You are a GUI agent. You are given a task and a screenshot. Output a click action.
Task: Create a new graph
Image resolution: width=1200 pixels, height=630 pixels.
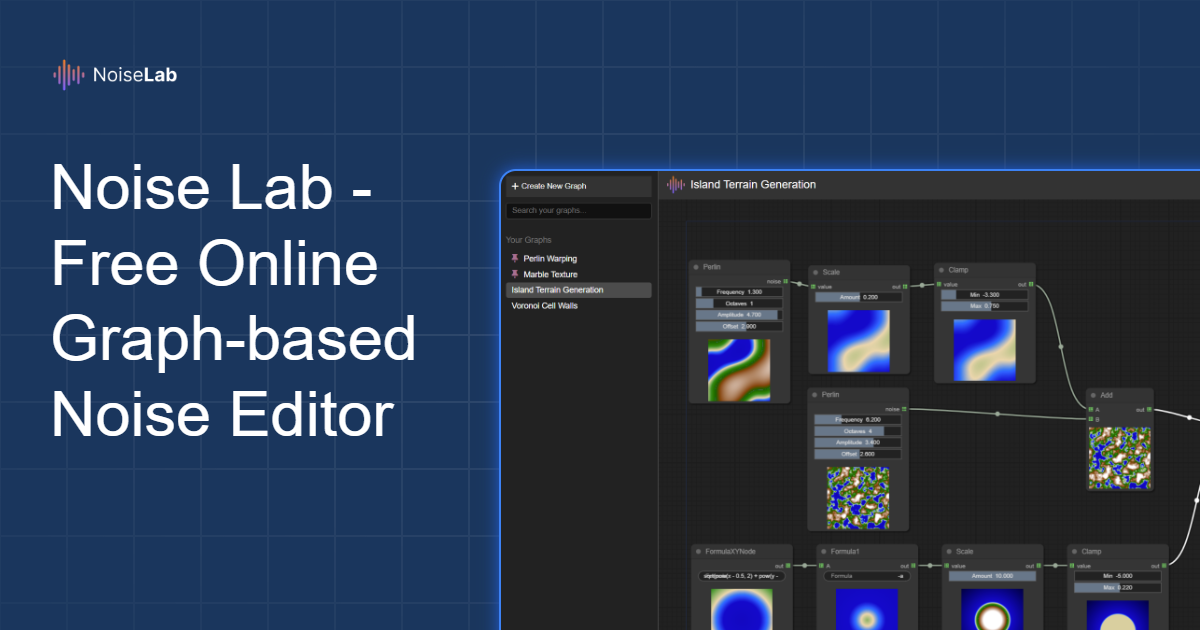tap(579, 186)
